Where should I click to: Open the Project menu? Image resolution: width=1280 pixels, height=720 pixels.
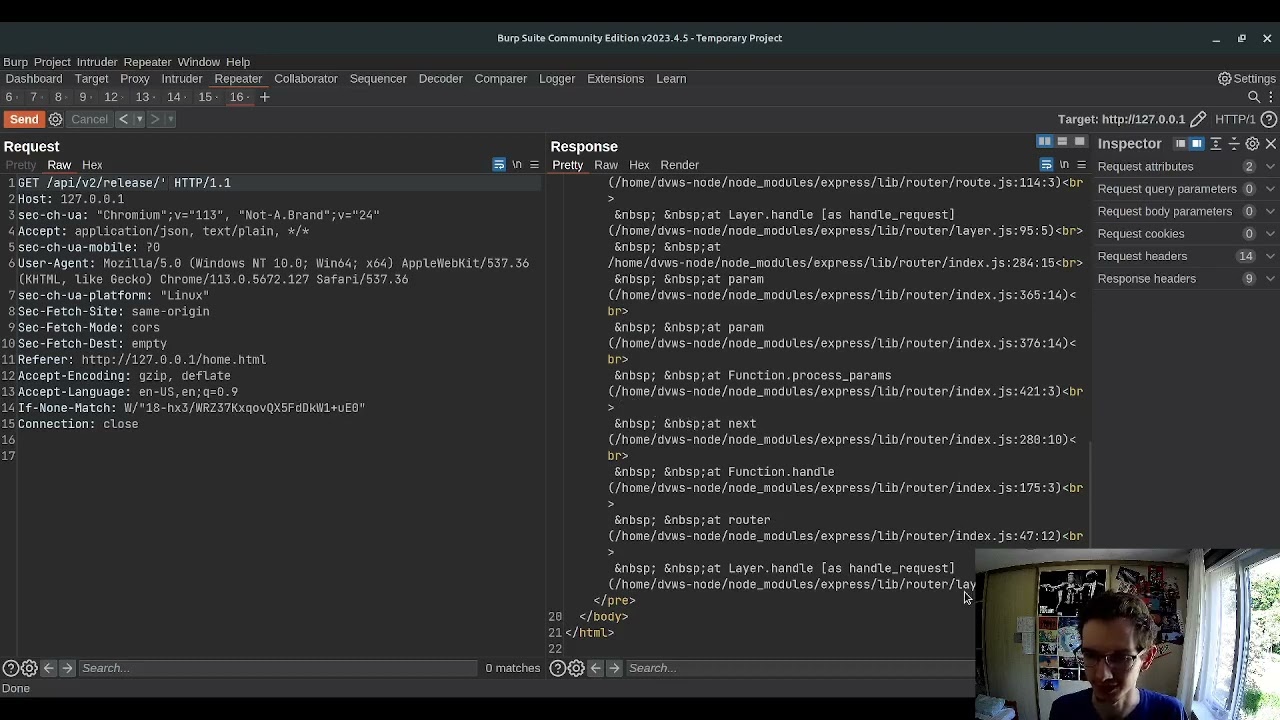point(52,62)
